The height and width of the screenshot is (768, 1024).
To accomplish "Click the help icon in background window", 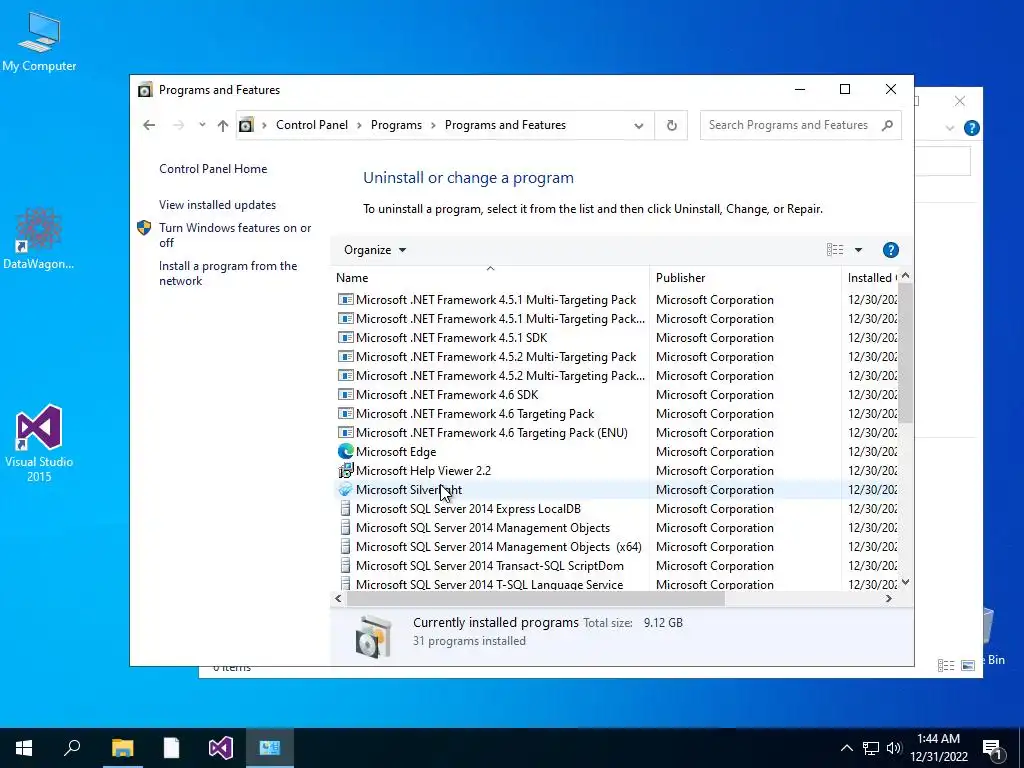I will click(x=972, y=128).
